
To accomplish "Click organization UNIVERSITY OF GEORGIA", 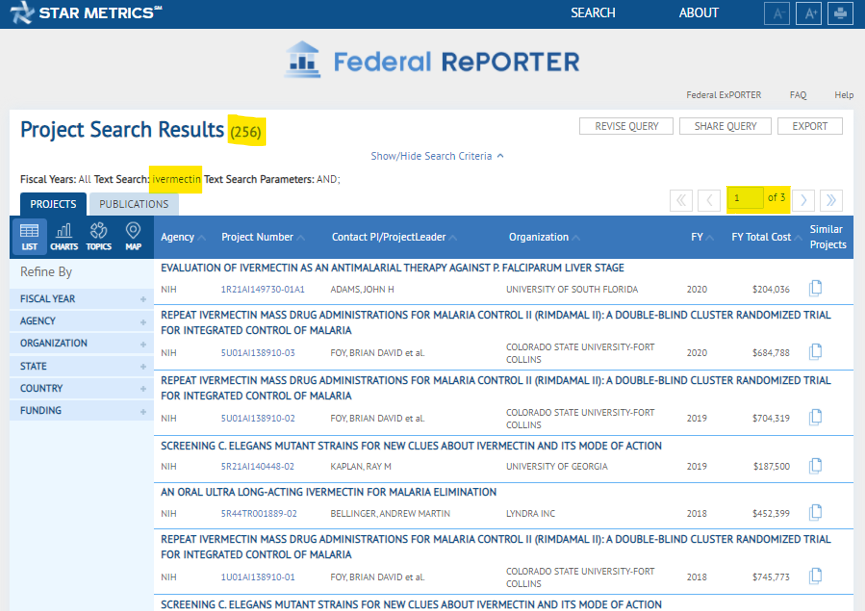I will point(557,467).
